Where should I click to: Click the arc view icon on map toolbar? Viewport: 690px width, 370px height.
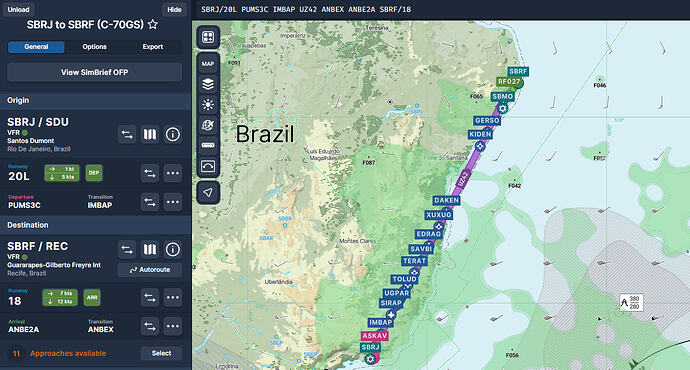pyautogui.click(x=208, y=166)
